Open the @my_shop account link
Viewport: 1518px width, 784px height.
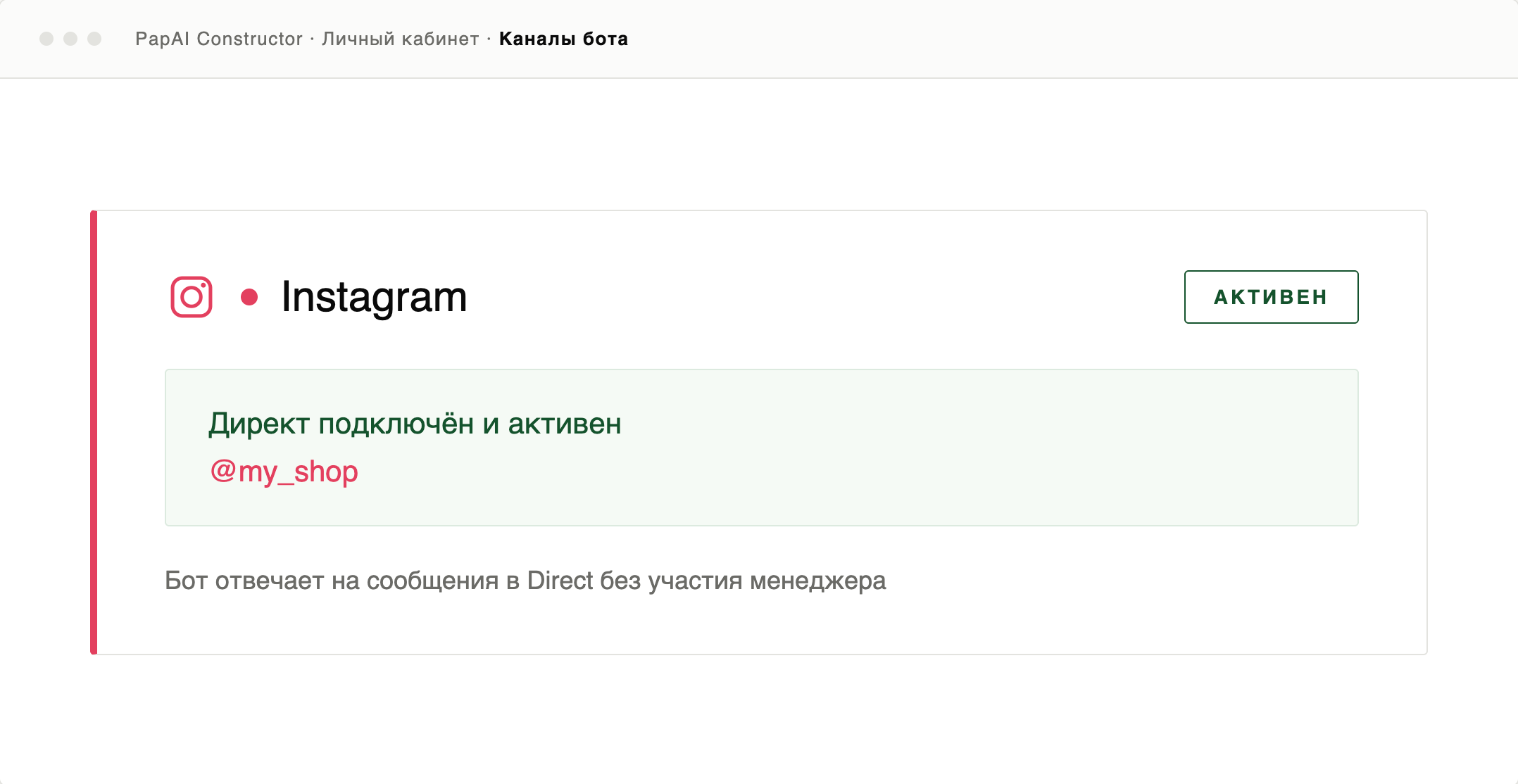coord(284,471)
